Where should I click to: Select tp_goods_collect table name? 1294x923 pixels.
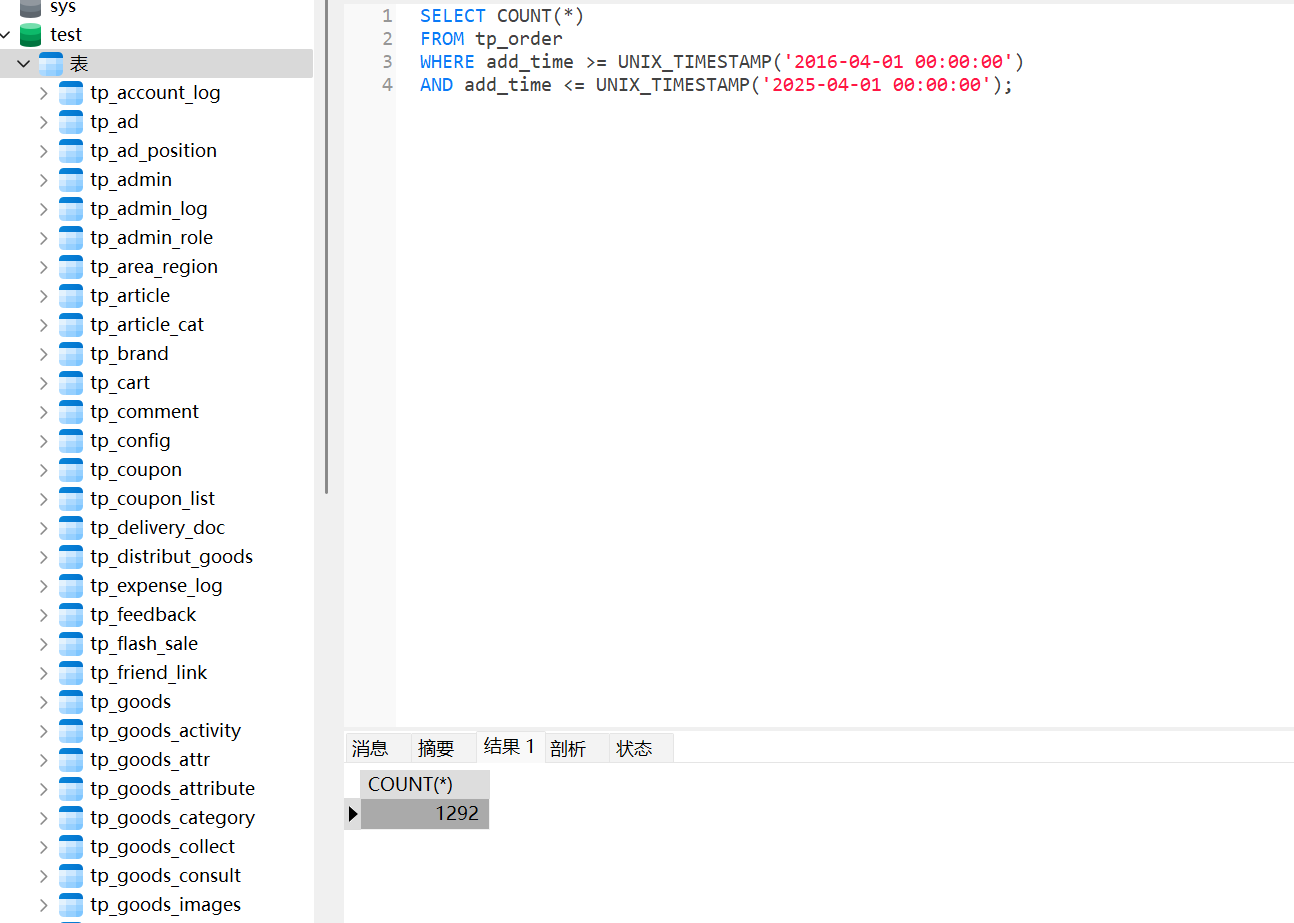(162, 847)
